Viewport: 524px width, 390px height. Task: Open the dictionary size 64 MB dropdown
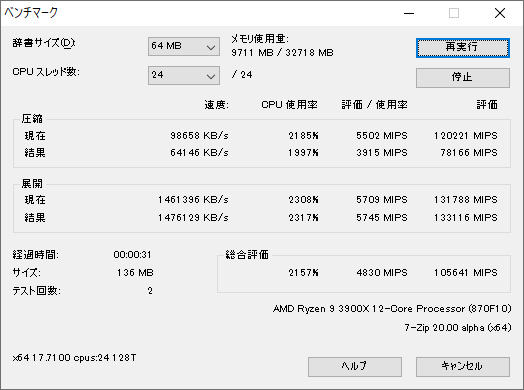184,46
